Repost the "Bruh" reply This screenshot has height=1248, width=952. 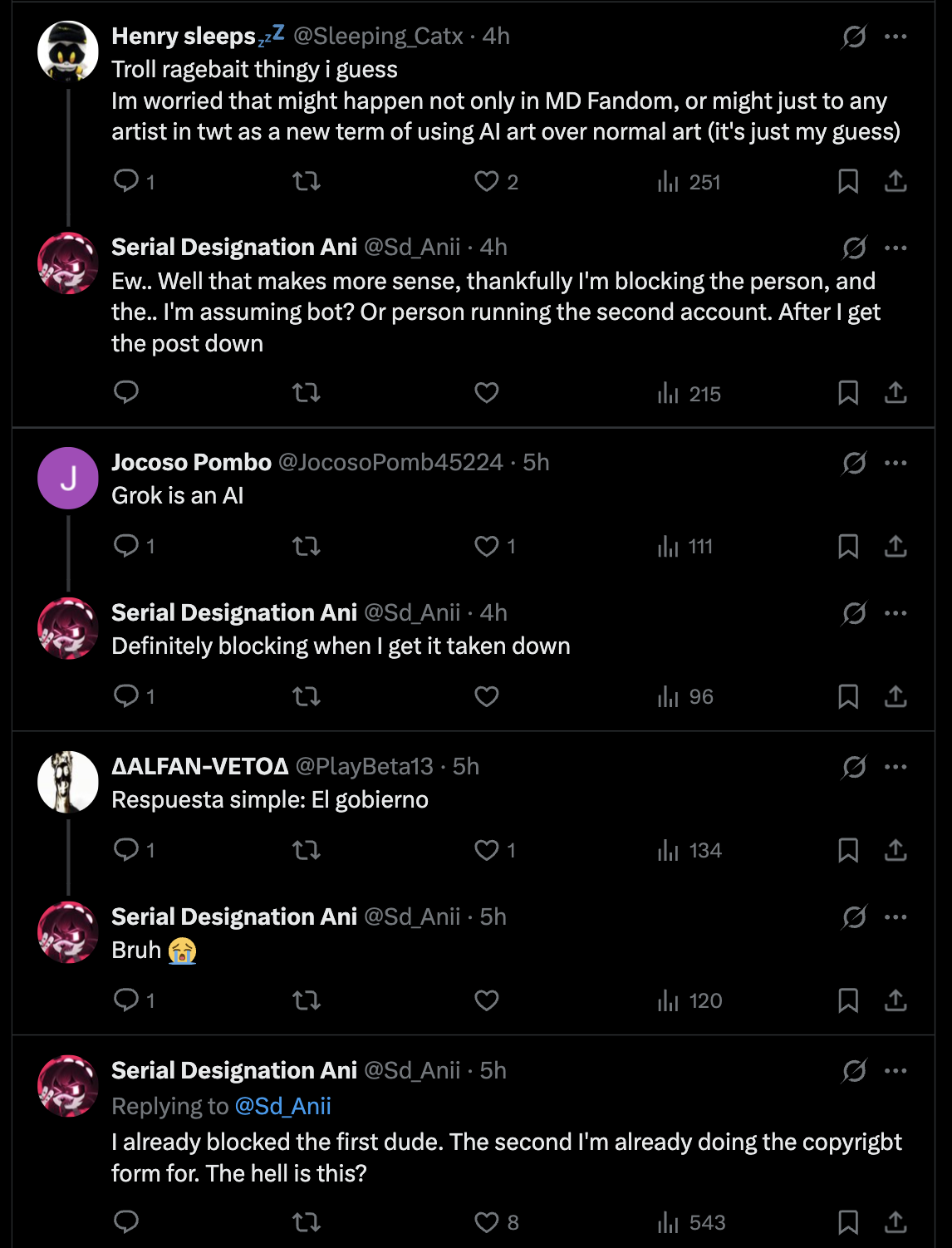[307, 1000]
